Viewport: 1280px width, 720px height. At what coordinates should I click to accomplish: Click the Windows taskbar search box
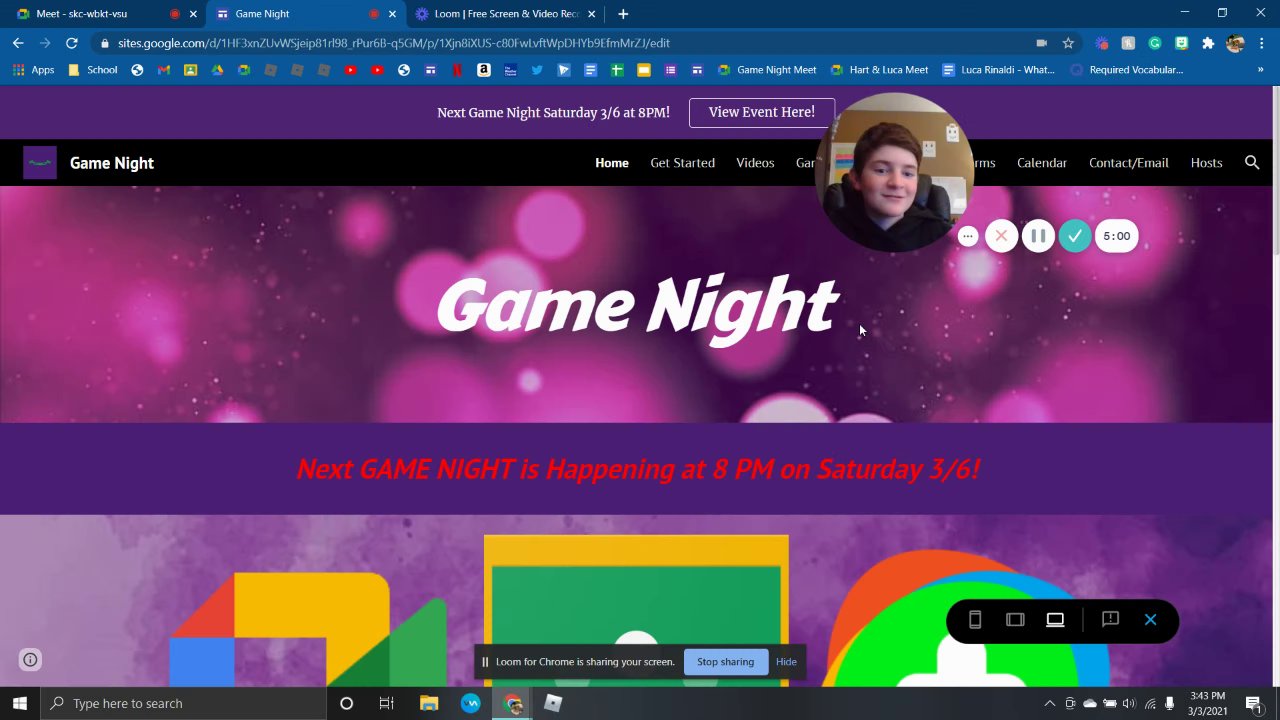click(184, 703)
